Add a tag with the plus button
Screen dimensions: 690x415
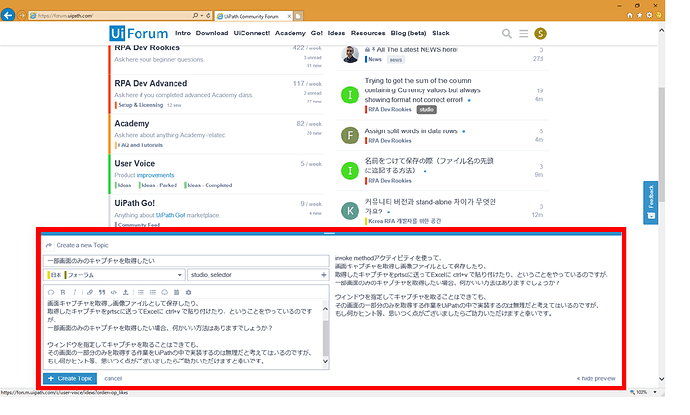[x=324, y=275]
